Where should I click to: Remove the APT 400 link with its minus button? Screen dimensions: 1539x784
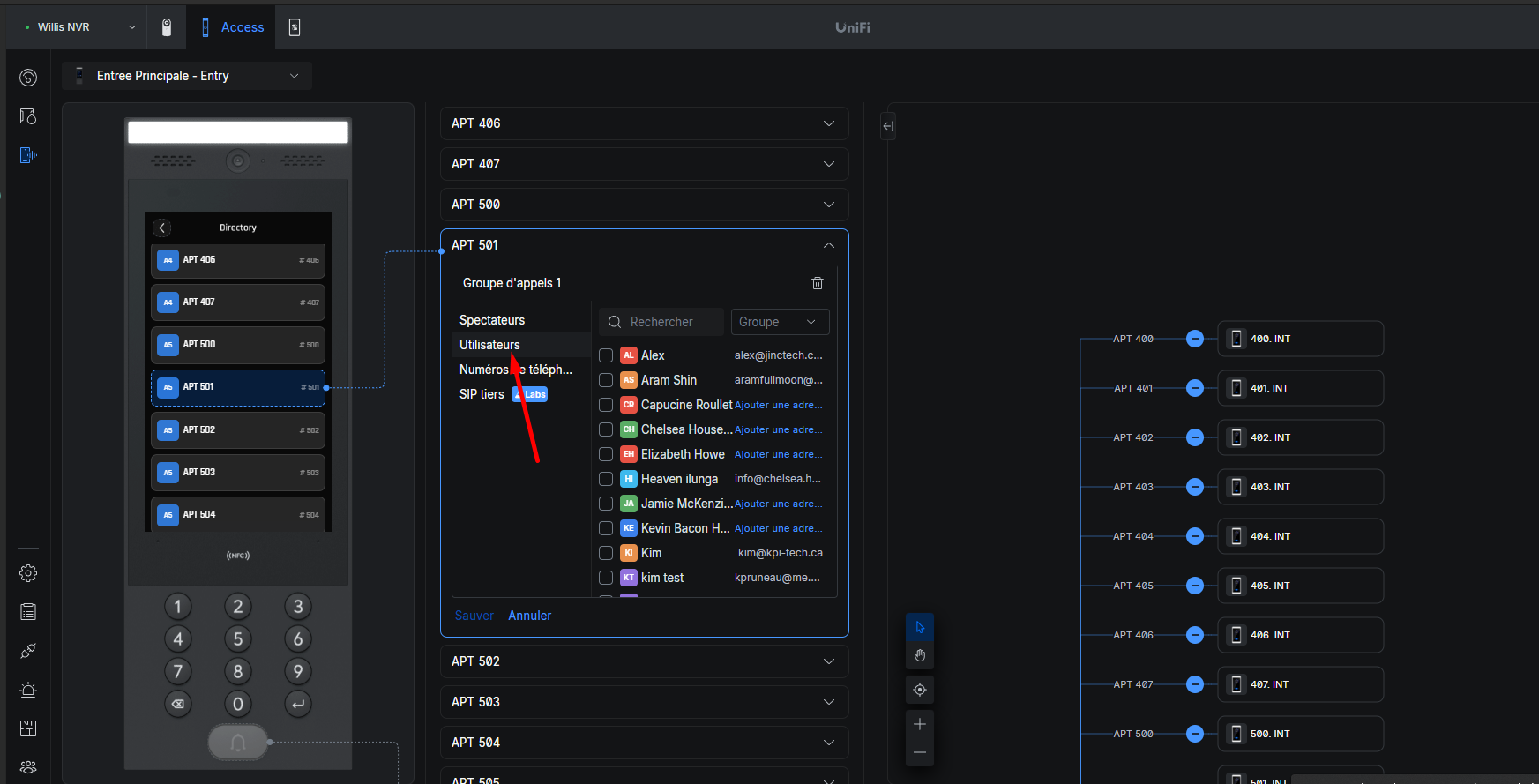tap(1195, 339)
